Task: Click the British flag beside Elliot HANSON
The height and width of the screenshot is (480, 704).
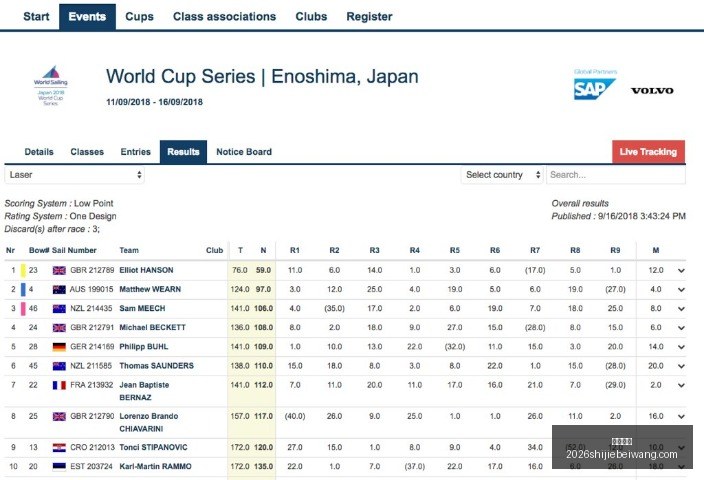Action: 59,270
